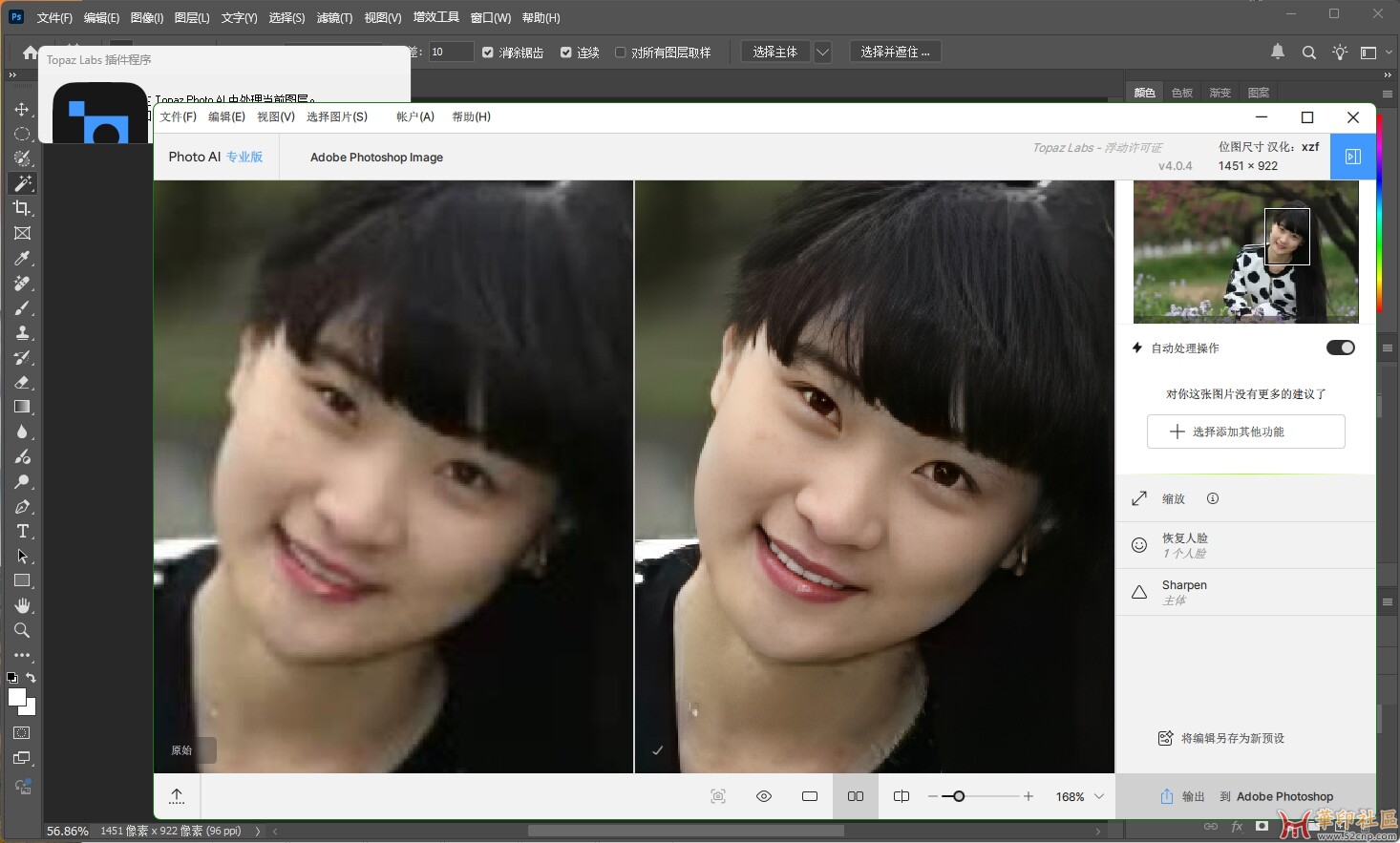Screen dimensions: 1400x843
Task: Open Topaz 文件(F) menu
Action: 179,116
